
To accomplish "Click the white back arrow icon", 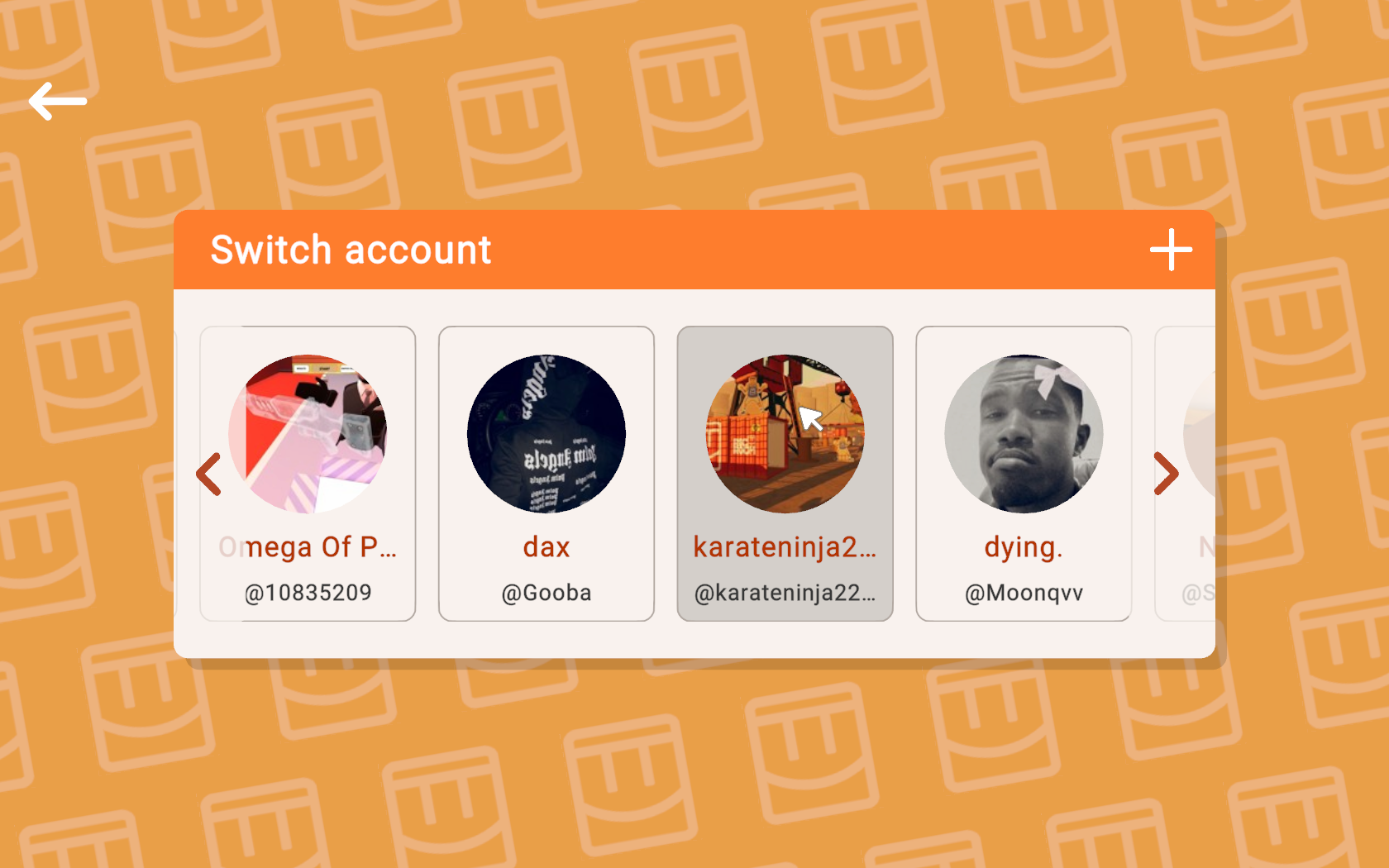I will pyautogui.click(x=58, y=101).
